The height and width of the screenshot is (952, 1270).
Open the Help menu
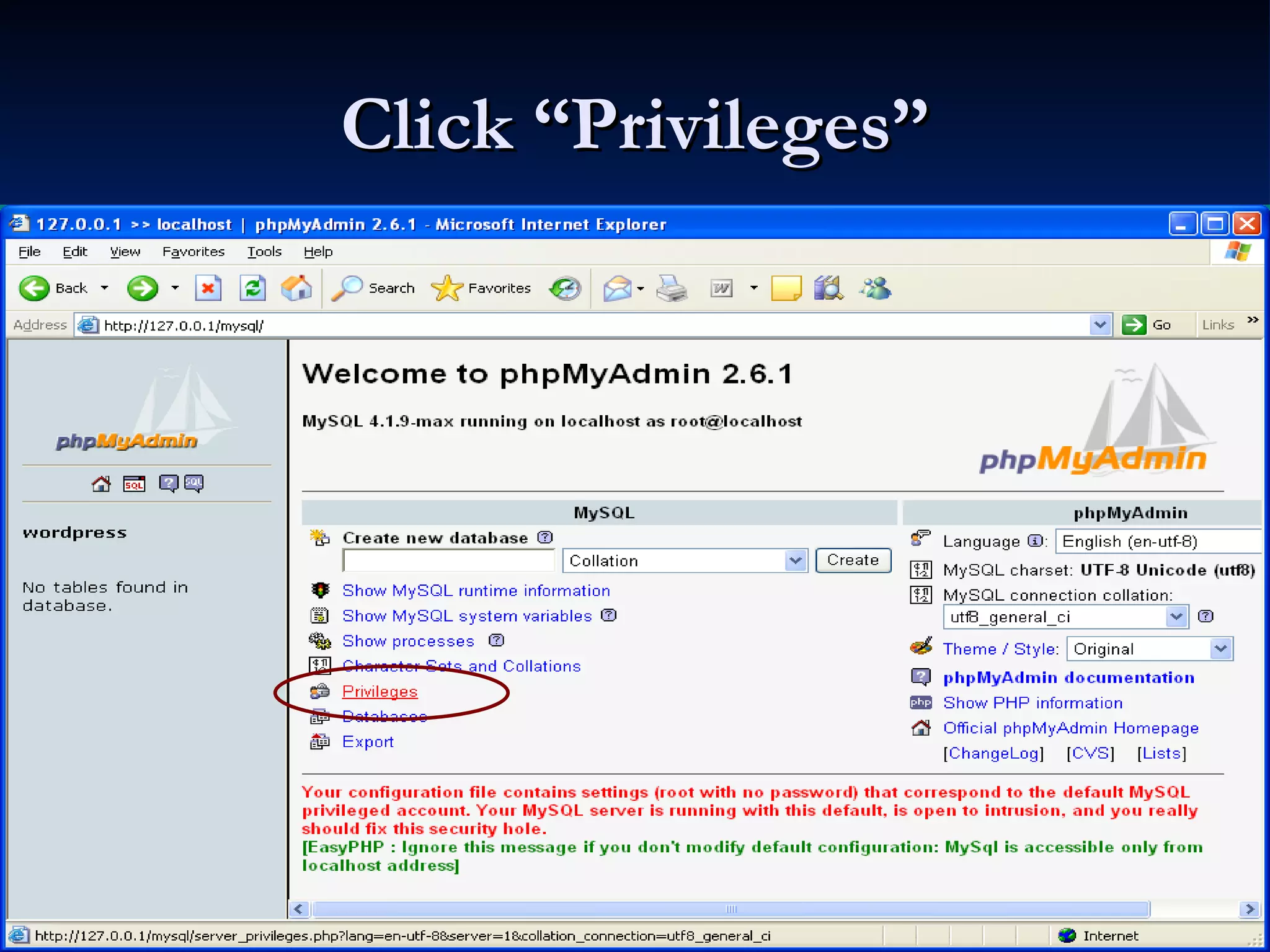(x=318, y=252)
